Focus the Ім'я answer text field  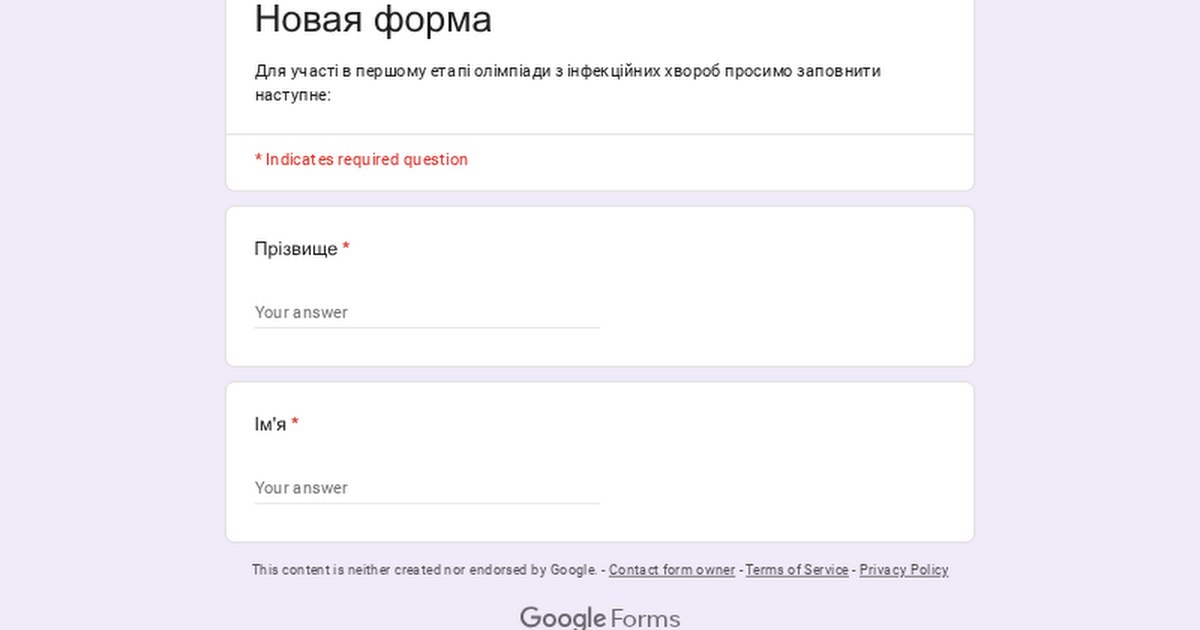coord(426,488)
